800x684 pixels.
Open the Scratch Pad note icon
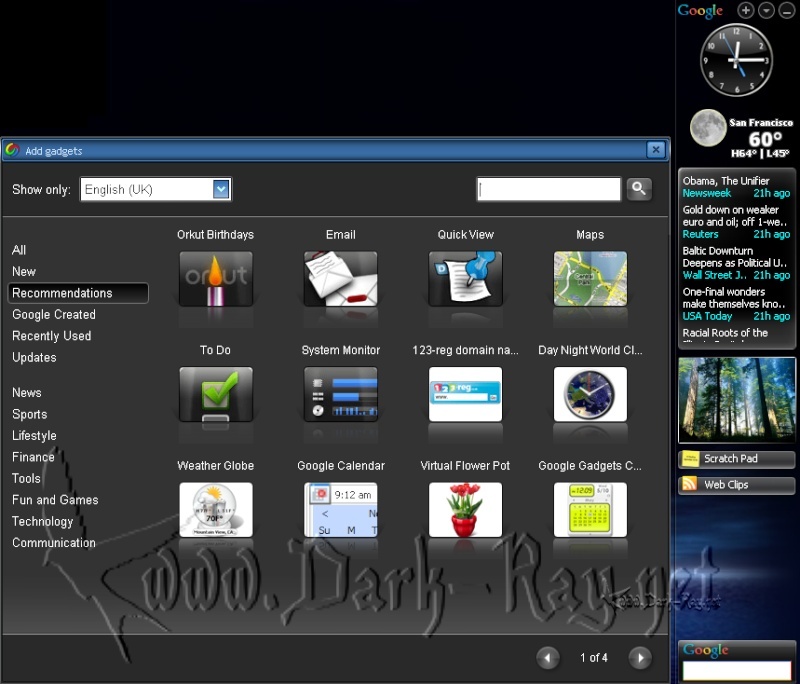point(690,459)
